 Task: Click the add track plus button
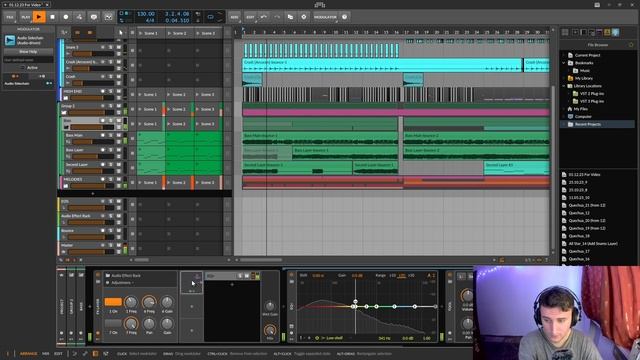click(93, 193)
